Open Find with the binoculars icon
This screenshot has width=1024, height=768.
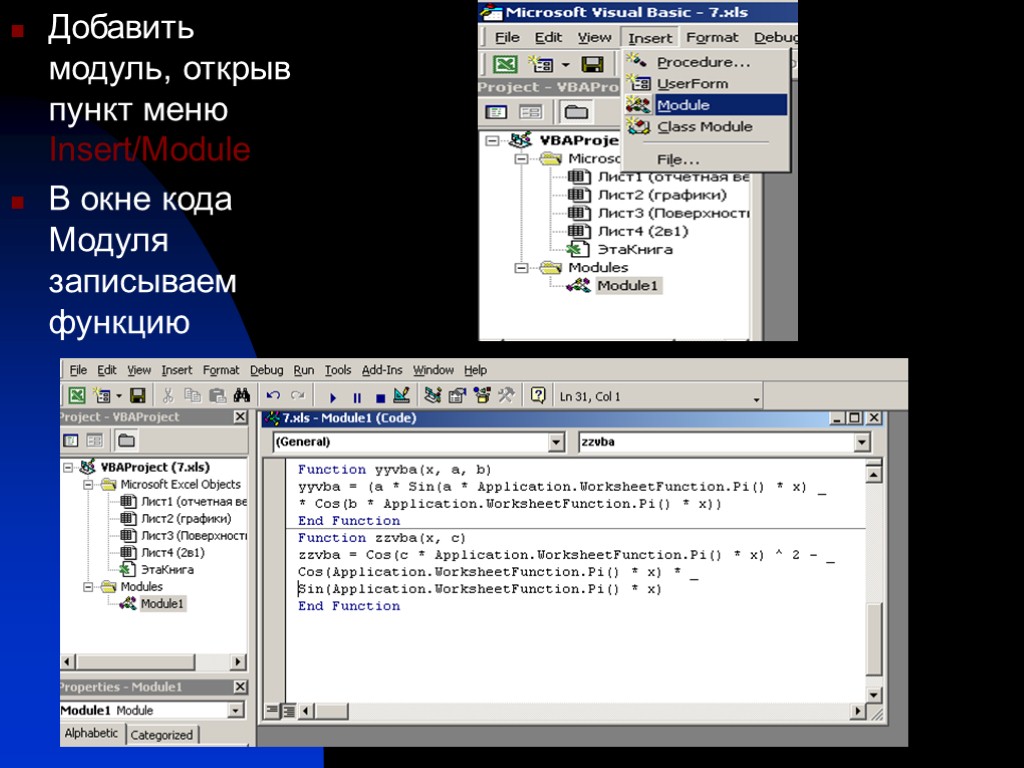[x=242, y=395]
